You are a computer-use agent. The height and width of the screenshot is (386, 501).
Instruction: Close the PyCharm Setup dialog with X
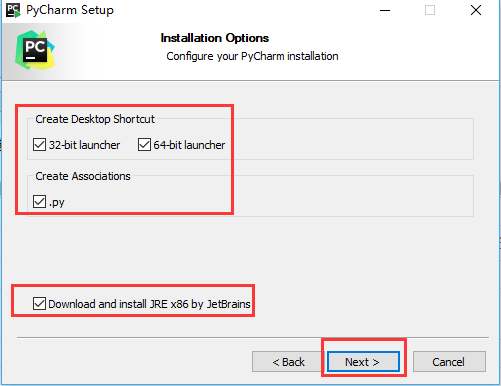tap(476, 10)
